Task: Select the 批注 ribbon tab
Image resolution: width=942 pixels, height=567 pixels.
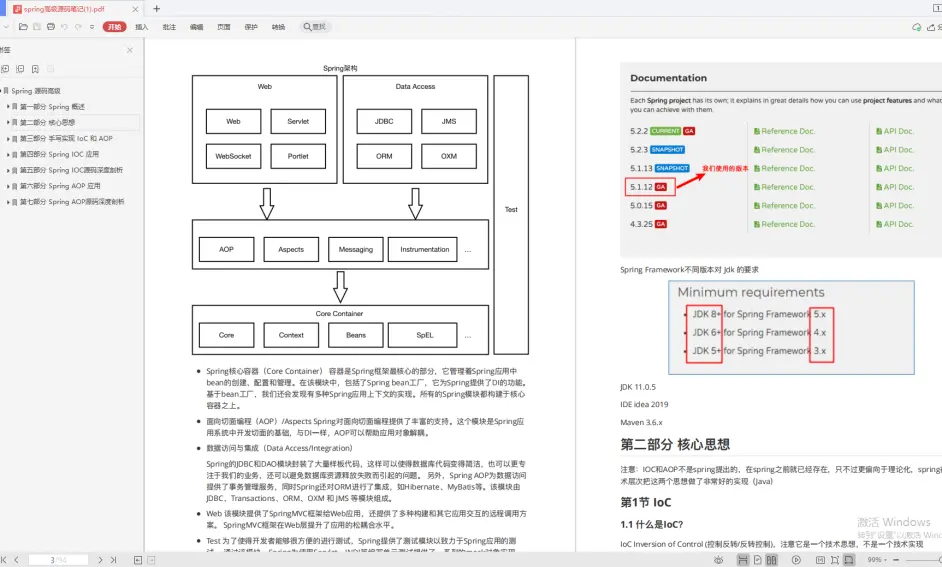Action: pos(169,27)
